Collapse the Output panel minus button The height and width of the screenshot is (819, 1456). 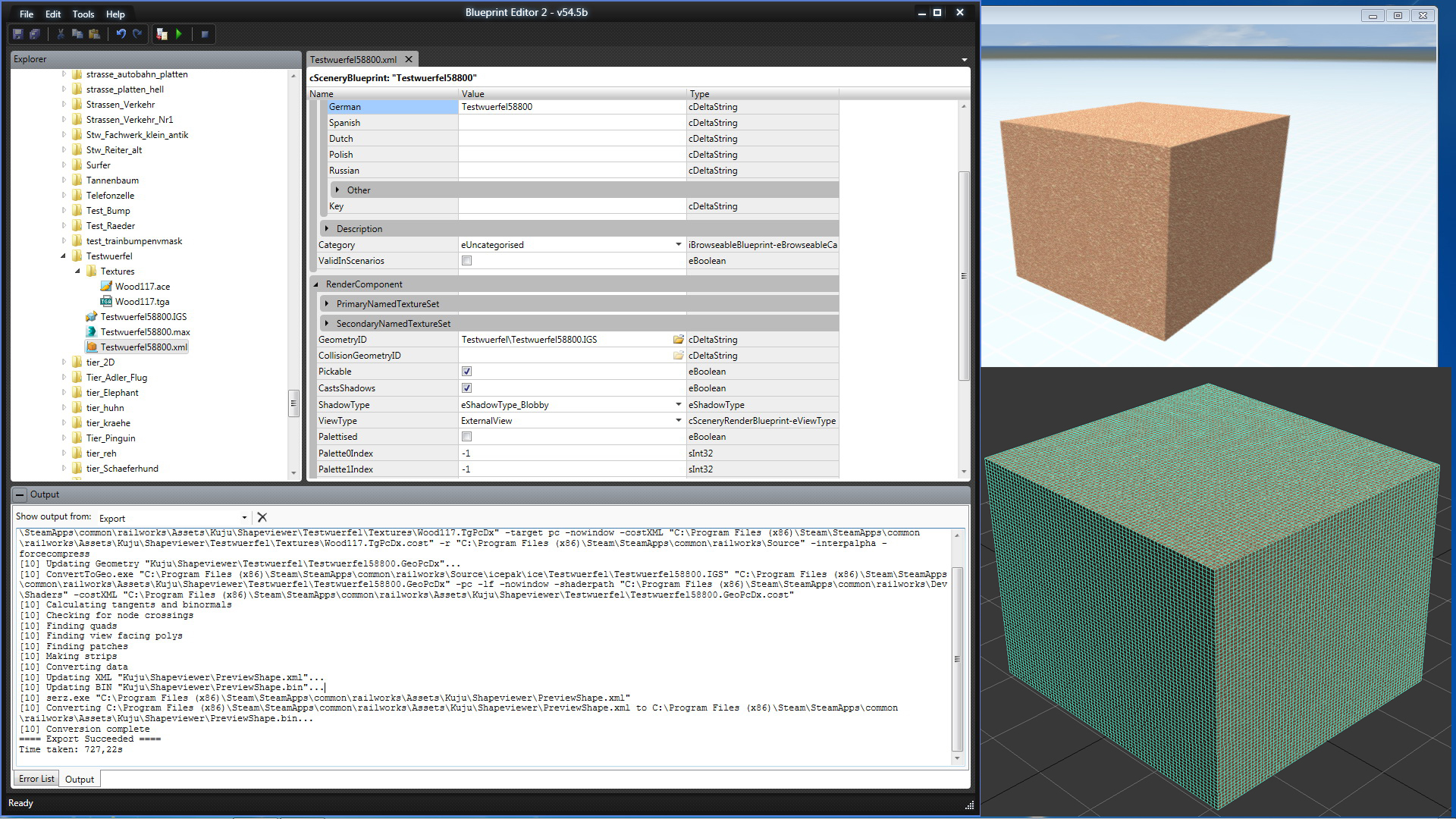[20, 494]
